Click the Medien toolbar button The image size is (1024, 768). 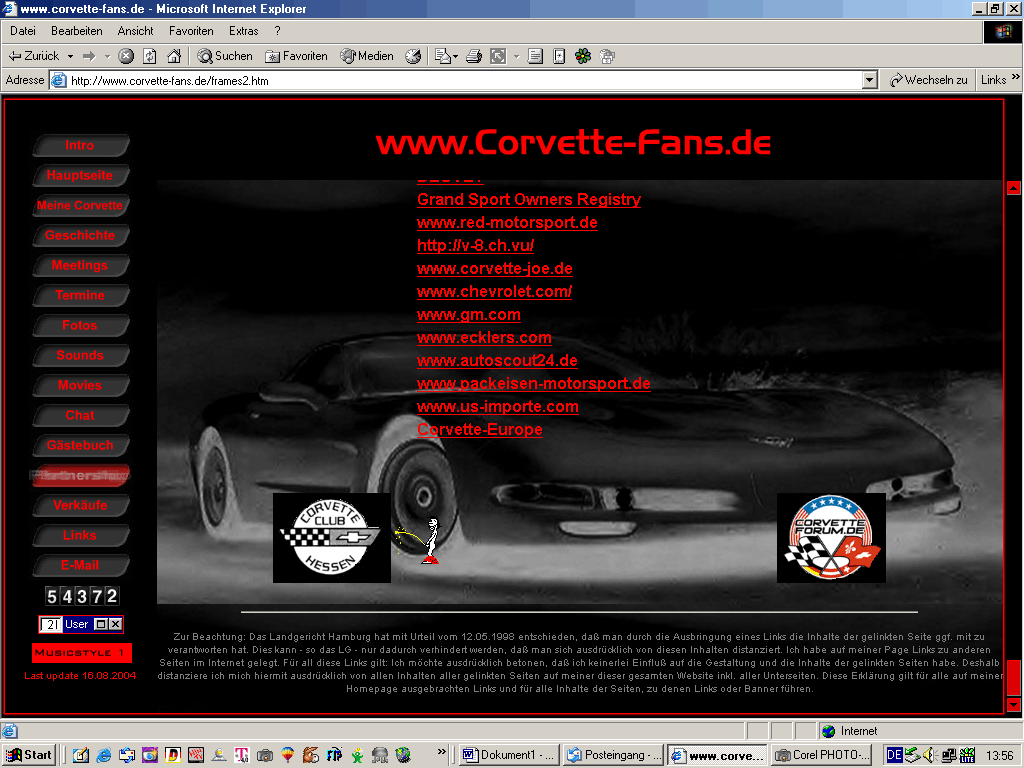click(x=366, y=56)
